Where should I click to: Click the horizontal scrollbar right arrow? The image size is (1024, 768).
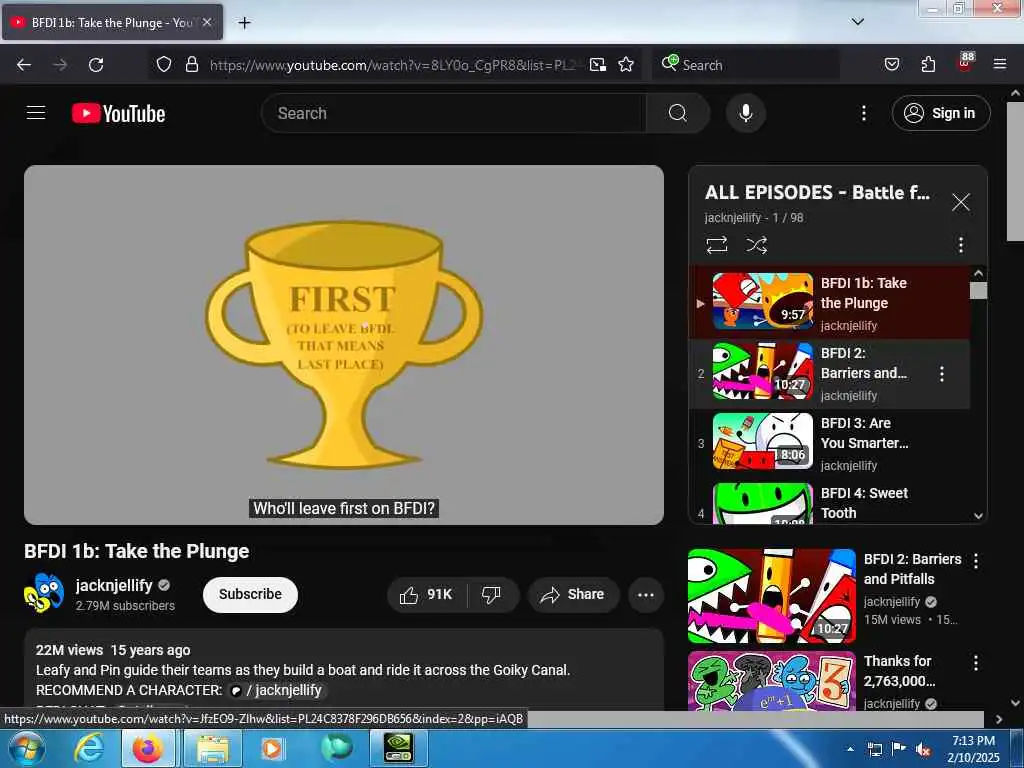[x=999, y=719]
